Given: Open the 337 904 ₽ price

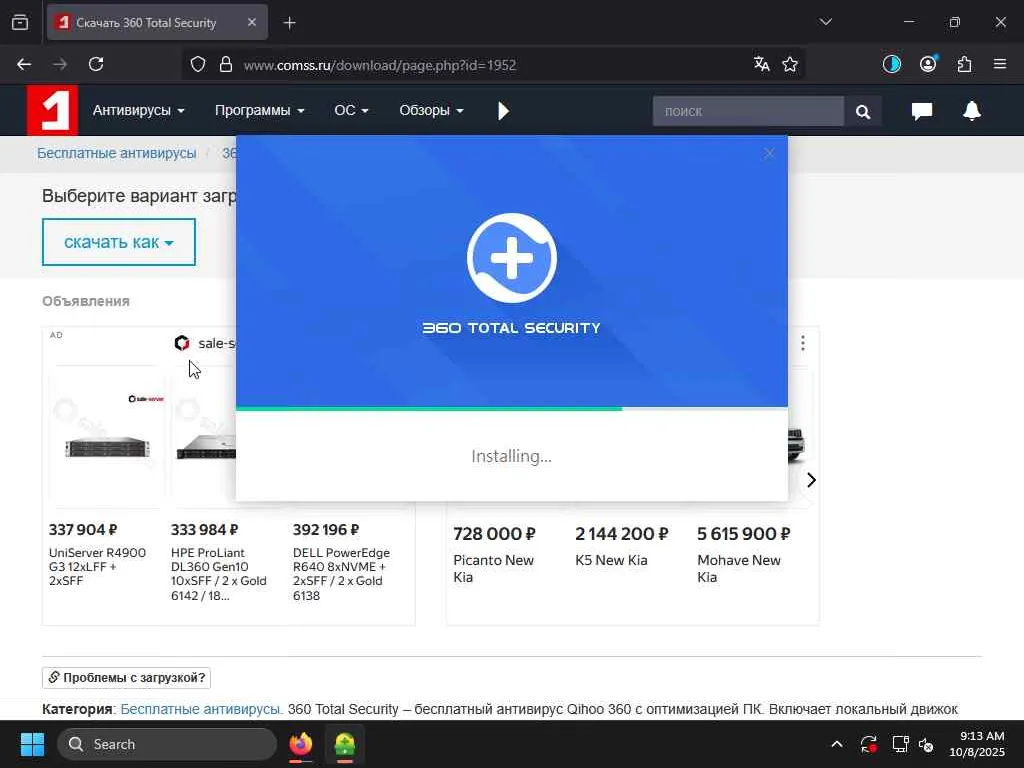Looking at the screenshot, I should click(x=83, y=530).
